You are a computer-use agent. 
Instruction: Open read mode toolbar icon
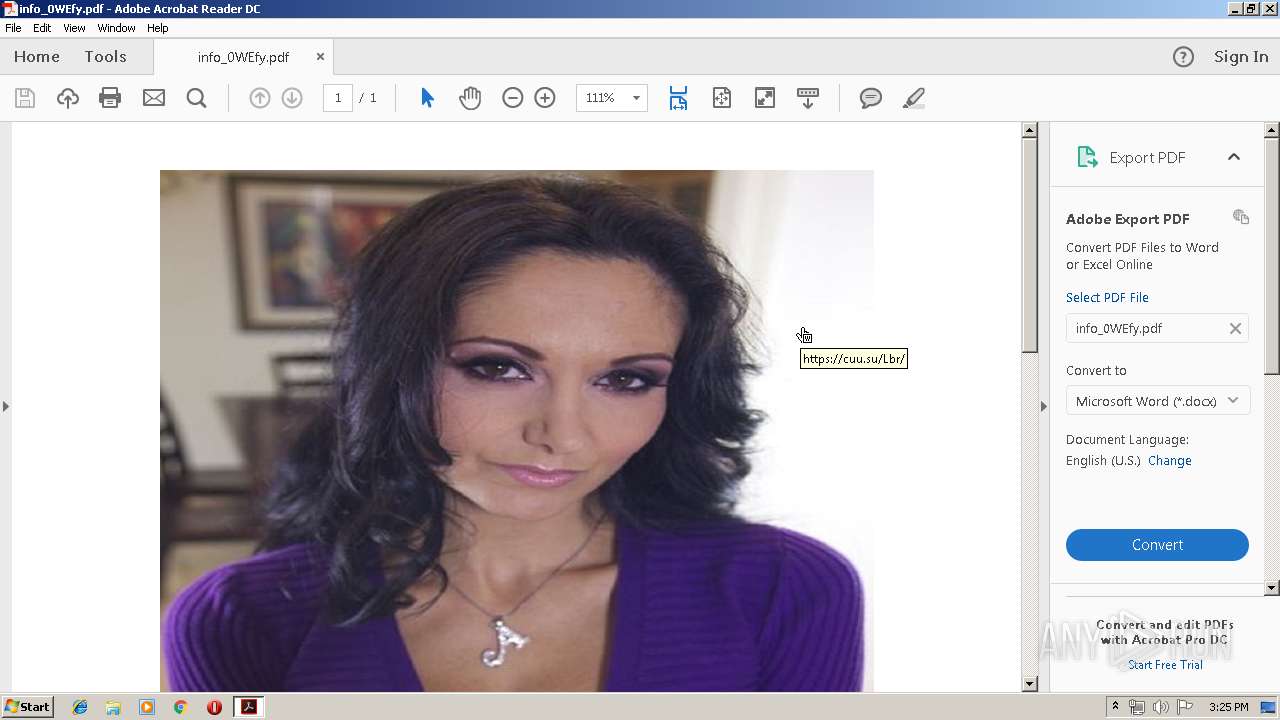coord(808,98)
